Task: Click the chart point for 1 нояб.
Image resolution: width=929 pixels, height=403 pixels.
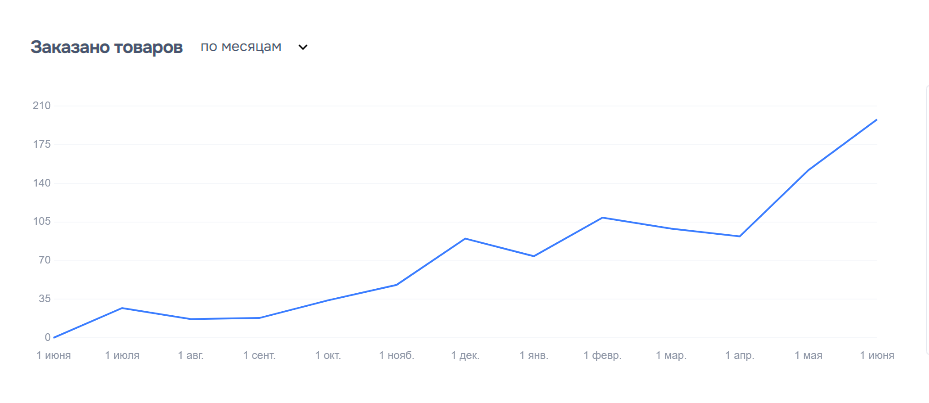Action: (397, 285)
